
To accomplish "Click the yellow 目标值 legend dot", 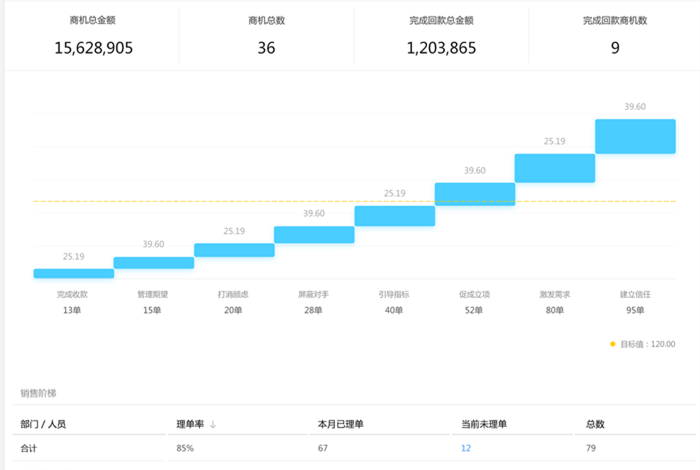I will (613, 344).
